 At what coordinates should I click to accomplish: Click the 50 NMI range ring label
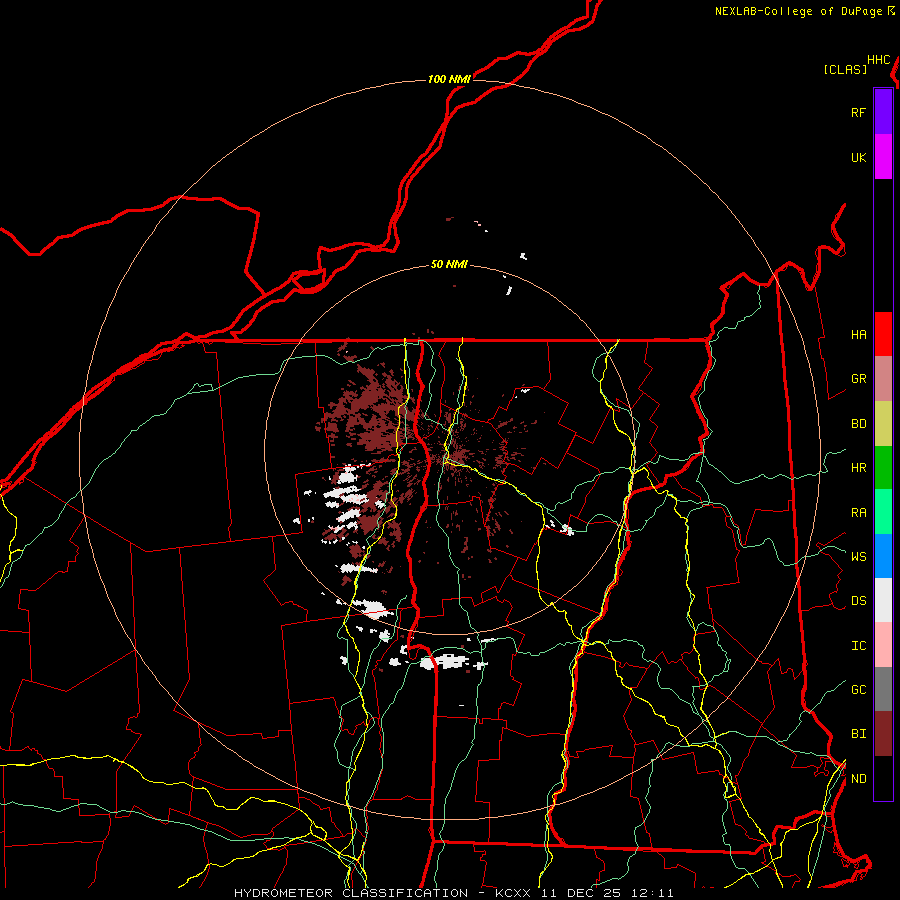pyautogui.click(x=449, y=264)
